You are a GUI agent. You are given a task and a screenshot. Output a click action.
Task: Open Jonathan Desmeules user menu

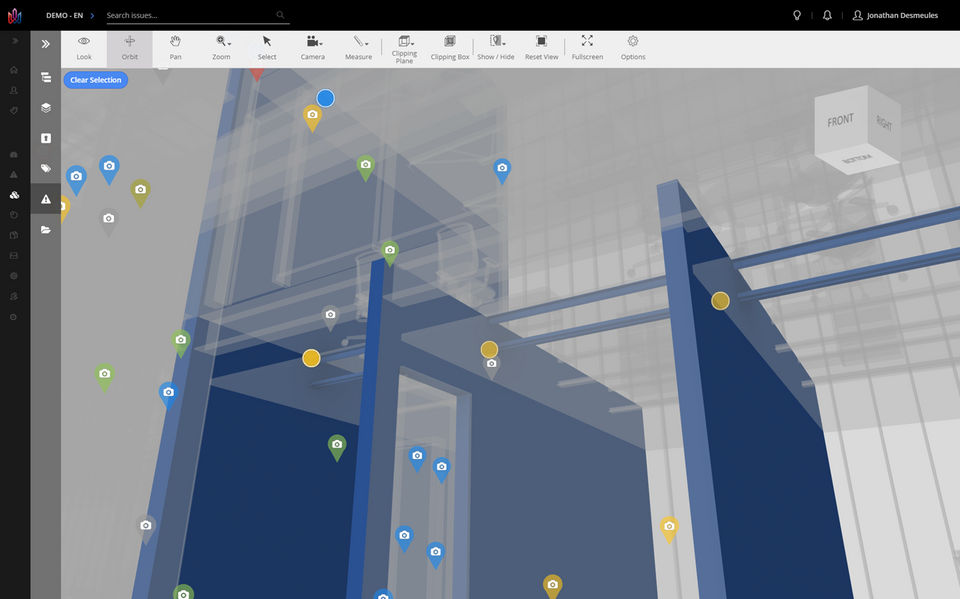coord(895,15)
